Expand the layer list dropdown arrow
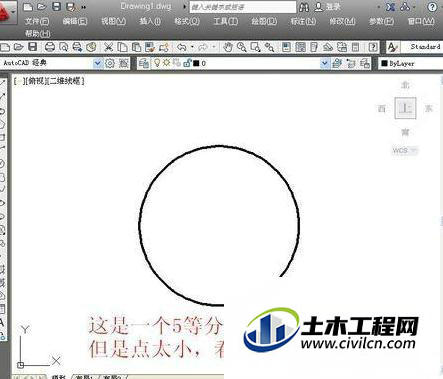This screenshot has width=443, height=379. [x=325, y=63]
